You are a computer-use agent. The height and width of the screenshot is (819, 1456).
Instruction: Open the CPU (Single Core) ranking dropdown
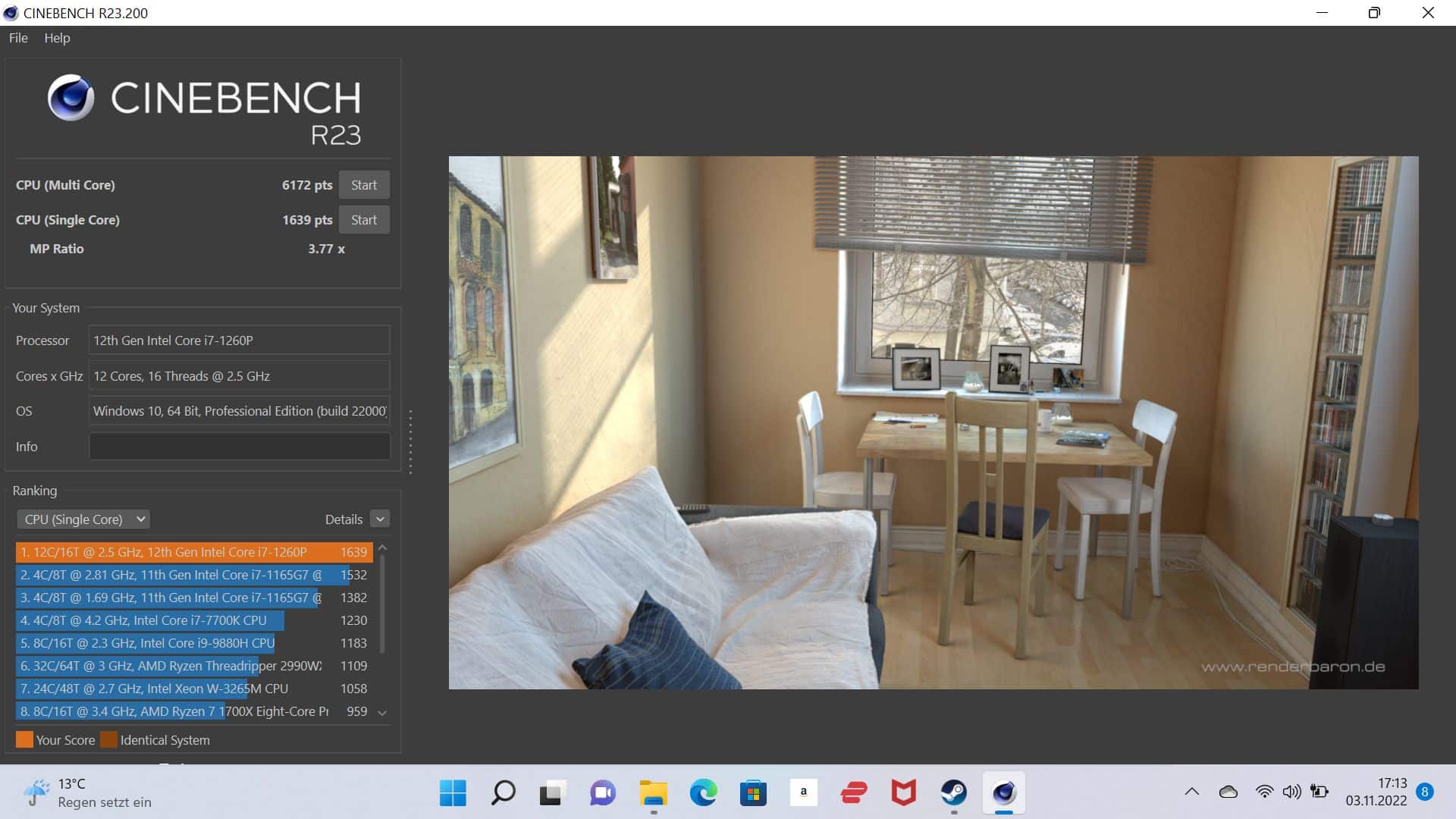[83, 519]
